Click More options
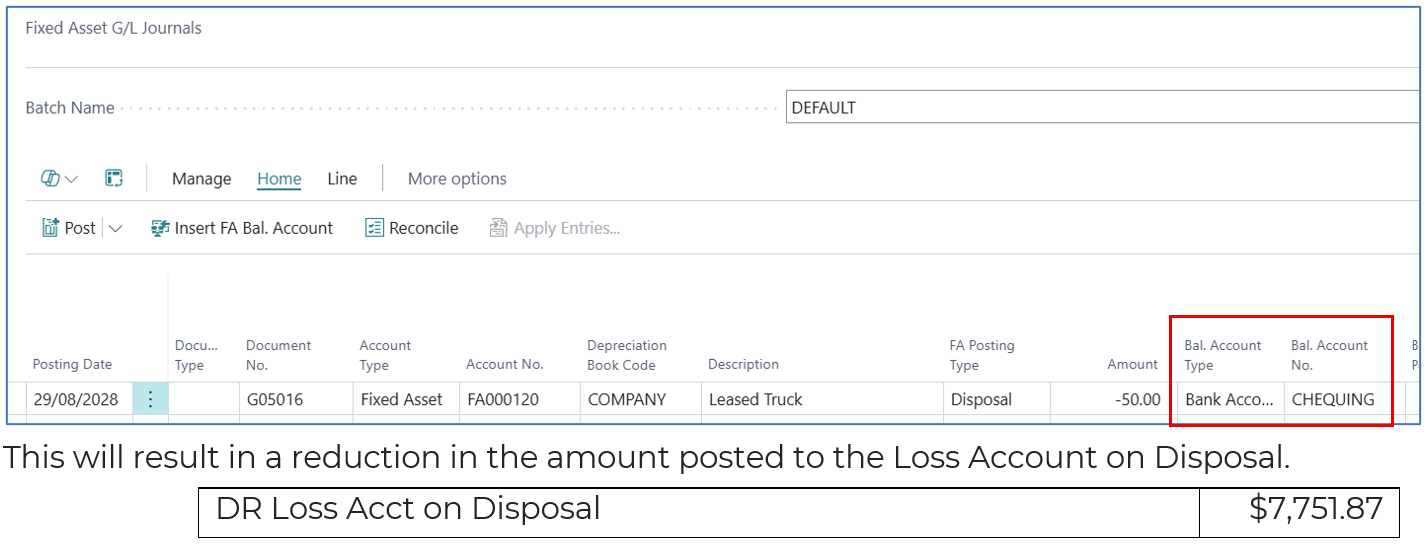 [x=457, y=179]
